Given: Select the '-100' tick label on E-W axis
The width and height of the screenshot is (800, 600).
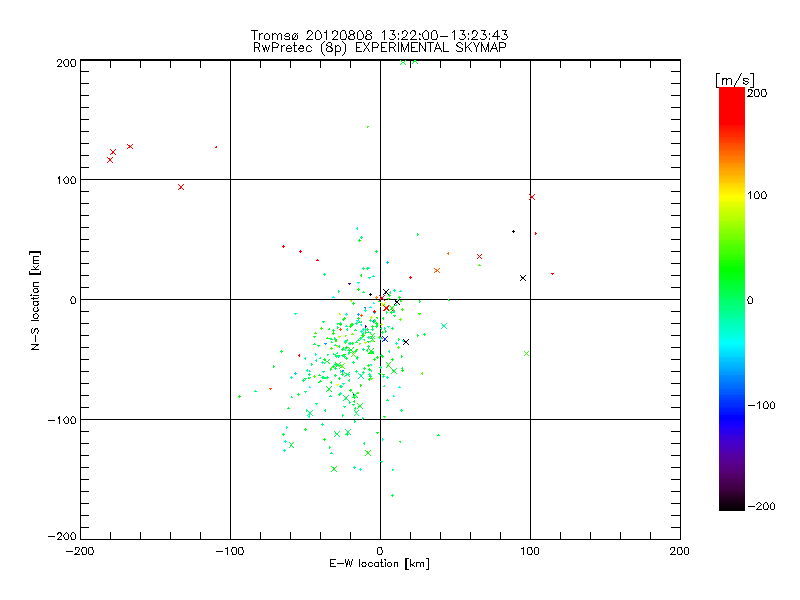Looking at the screenshot, I should (230, 551).
